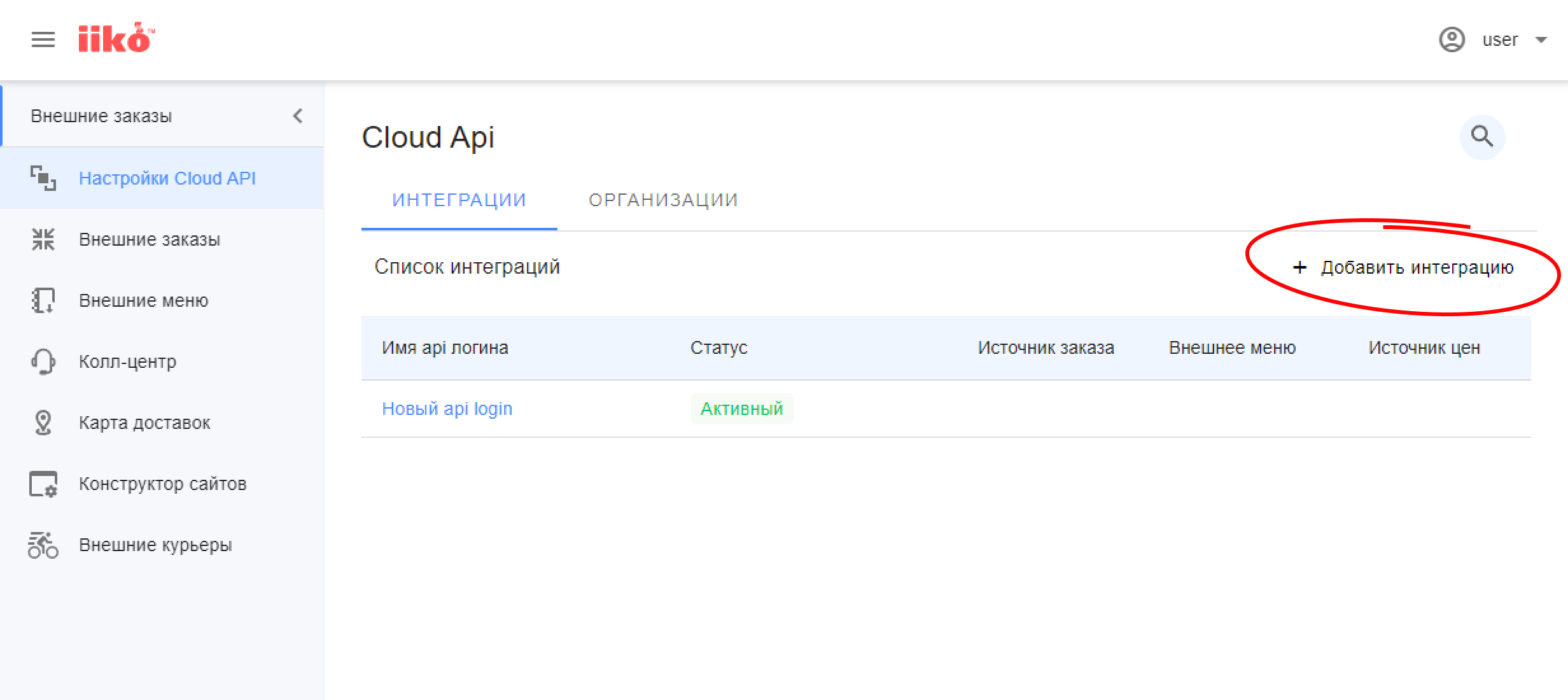Open the user account avatar icon

coord(1452,39)
